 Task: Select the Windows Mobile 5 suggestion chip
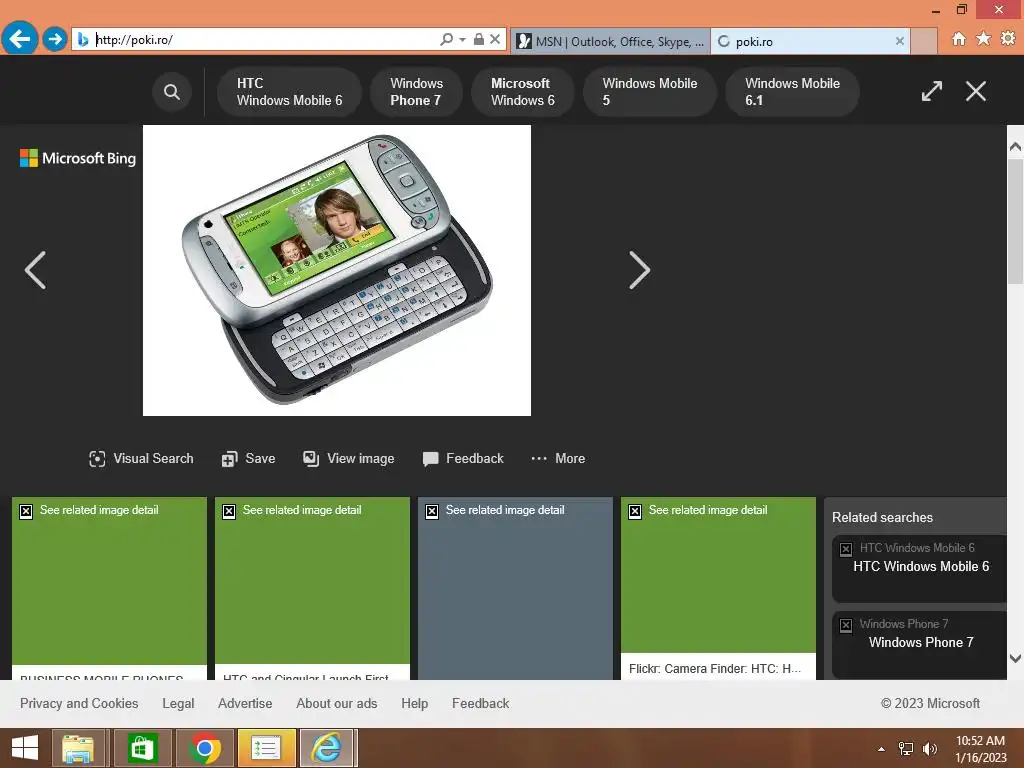(x=650, y=91)
